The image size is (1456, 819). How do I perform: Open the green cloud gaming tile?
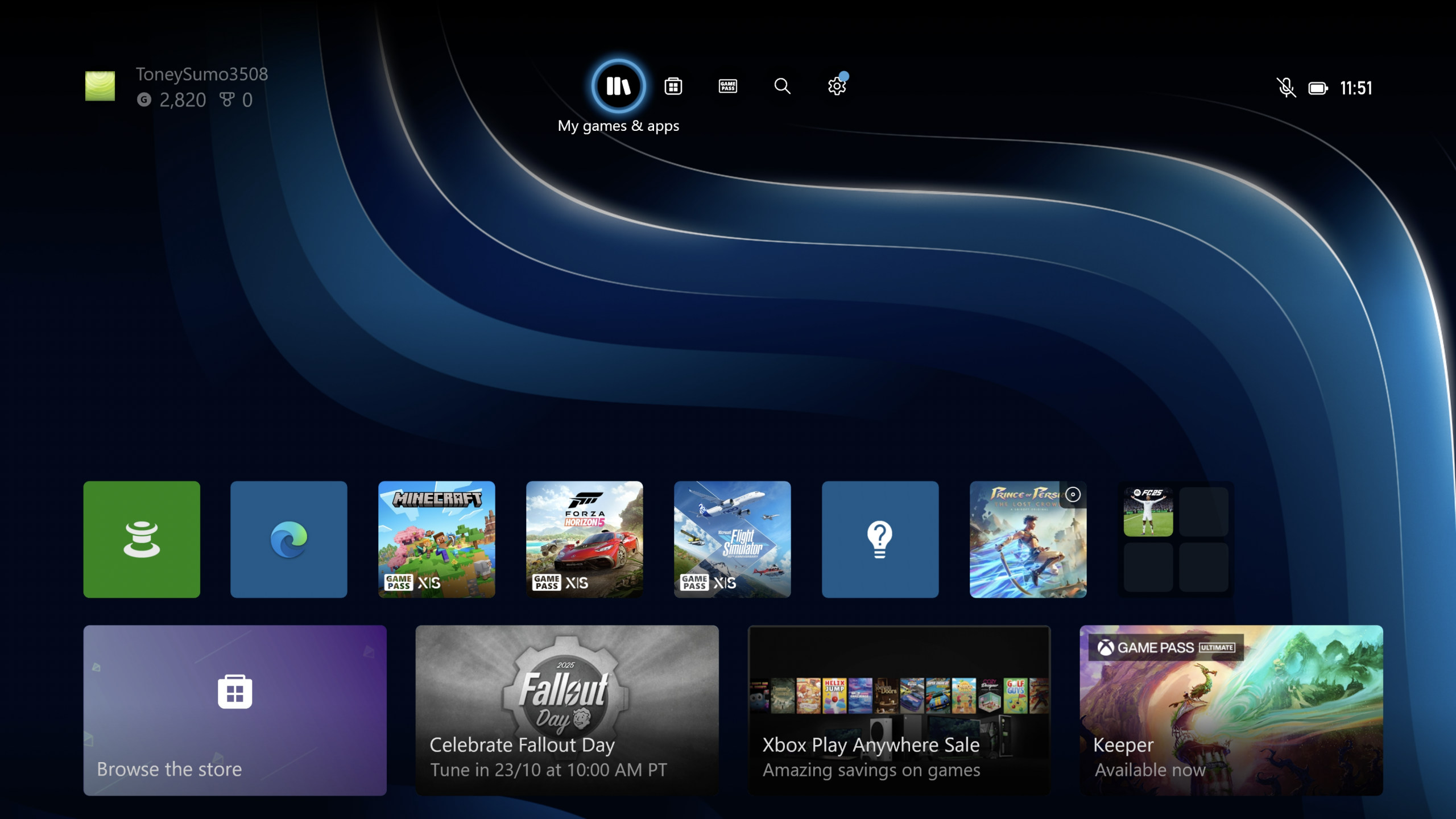[x=142, y=539]
